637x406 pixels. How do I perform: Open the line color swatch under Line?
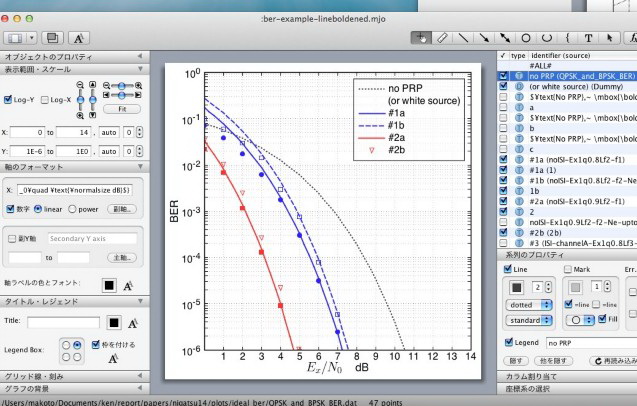click(x=516, y=288)
